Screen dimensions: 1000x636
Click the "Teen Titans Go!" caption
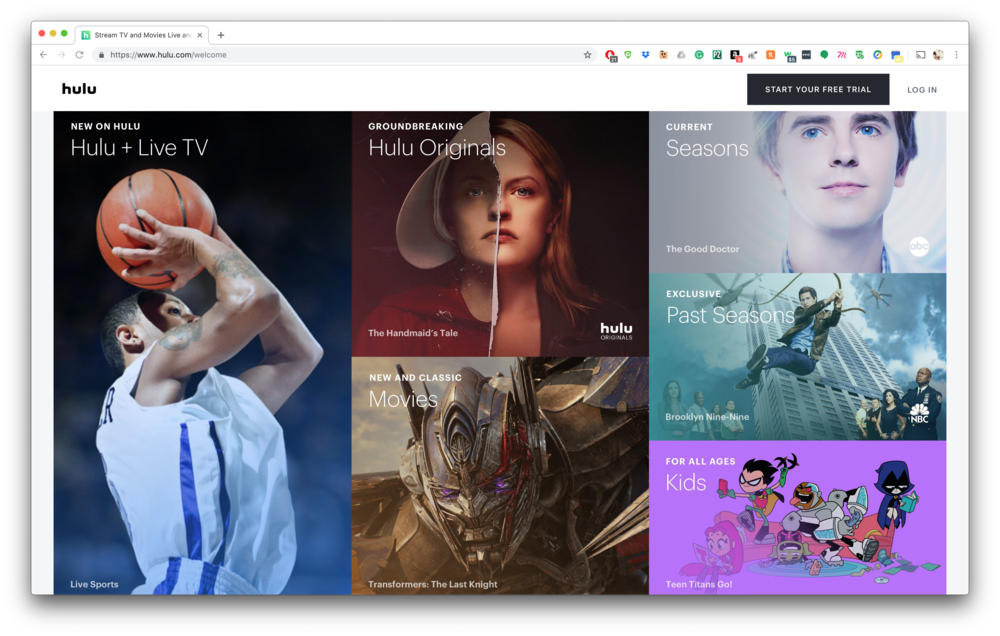coord(699,584)
